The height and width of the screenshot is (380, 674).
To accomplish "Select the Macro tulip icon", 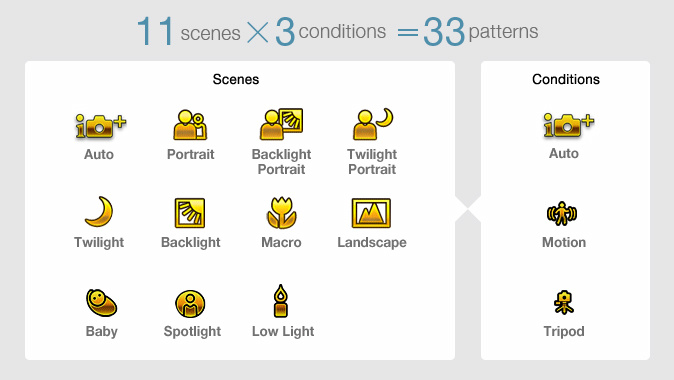I will [x=281, y=212].
